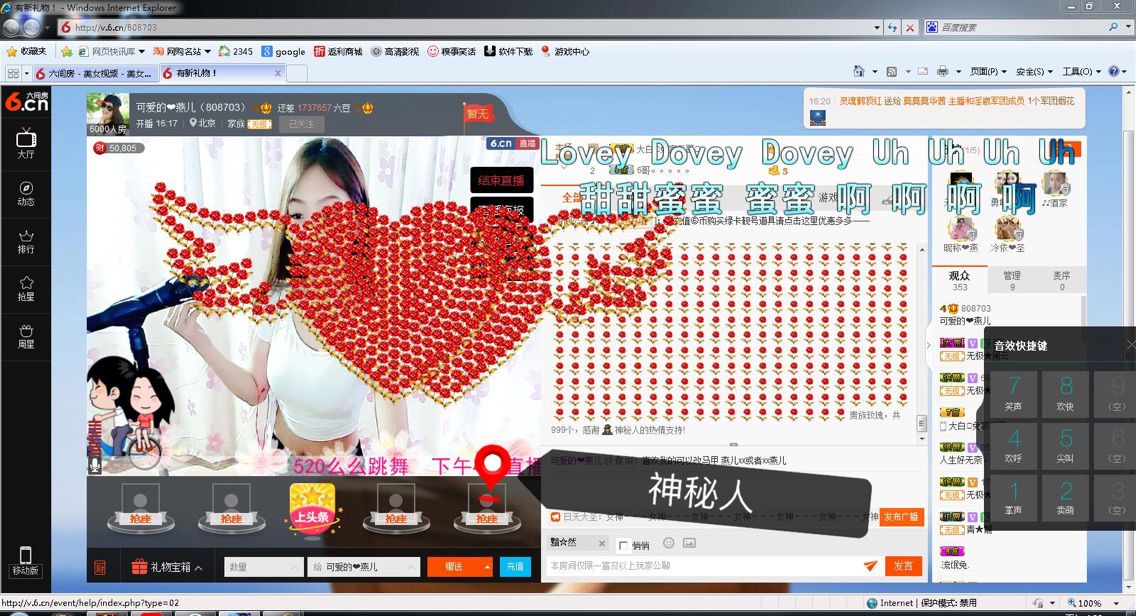
Task: Click the IE print icon
Action: pyautogui.click(x=943, y=72)
